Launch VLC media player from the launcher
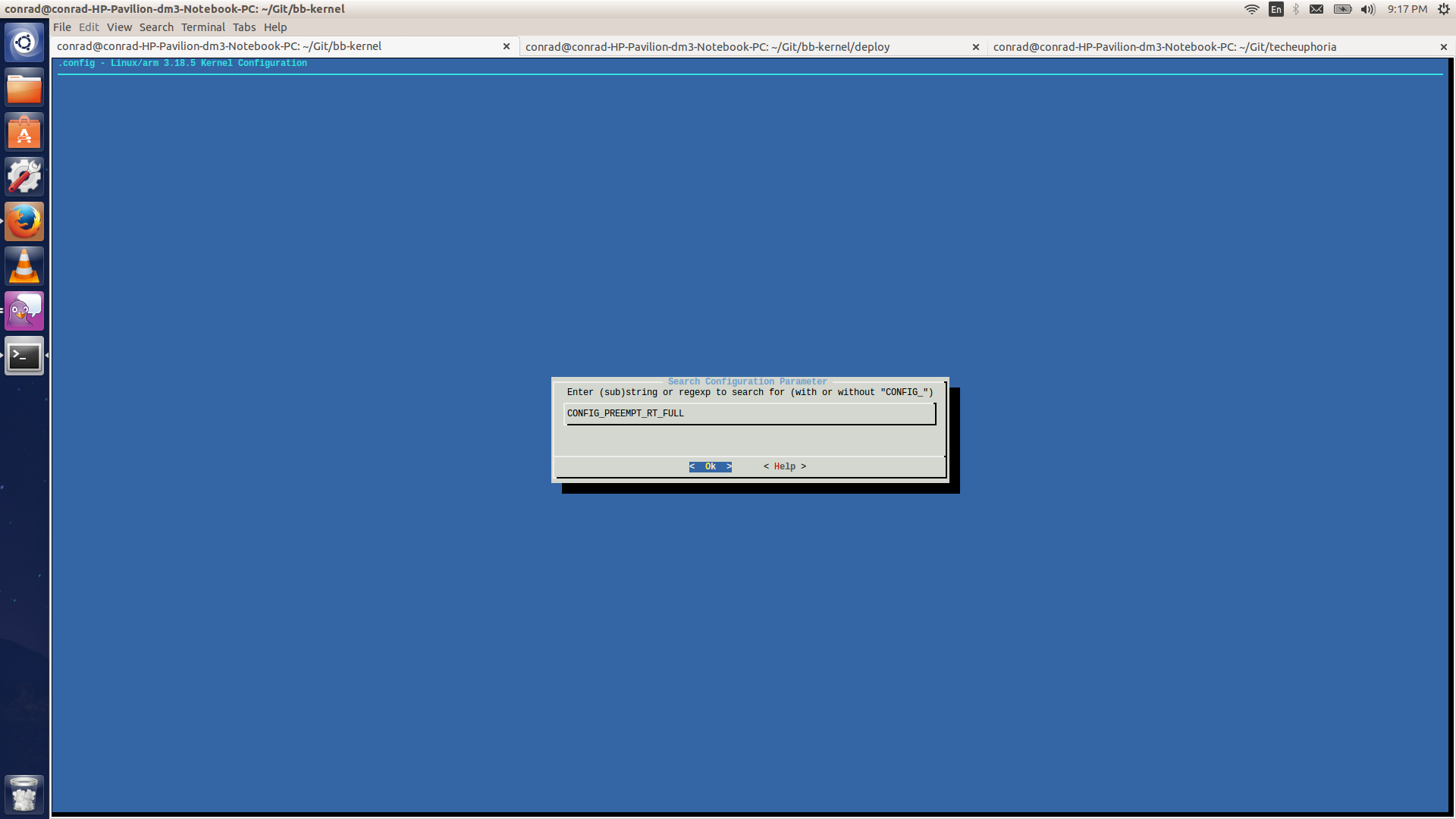Image resolution: width=1456 pixels, height=819 pixels. tap(24, 265)
